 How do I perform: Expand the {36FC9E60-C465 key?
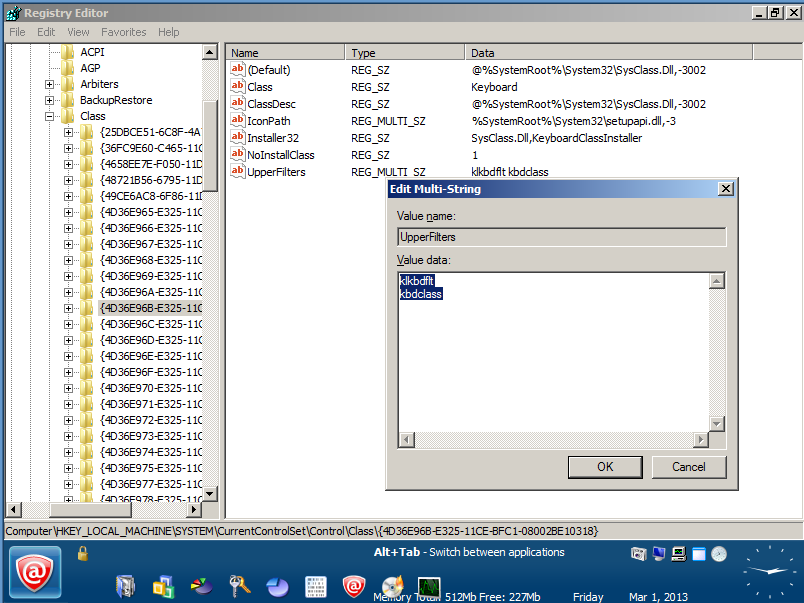[x=68, y=148]
